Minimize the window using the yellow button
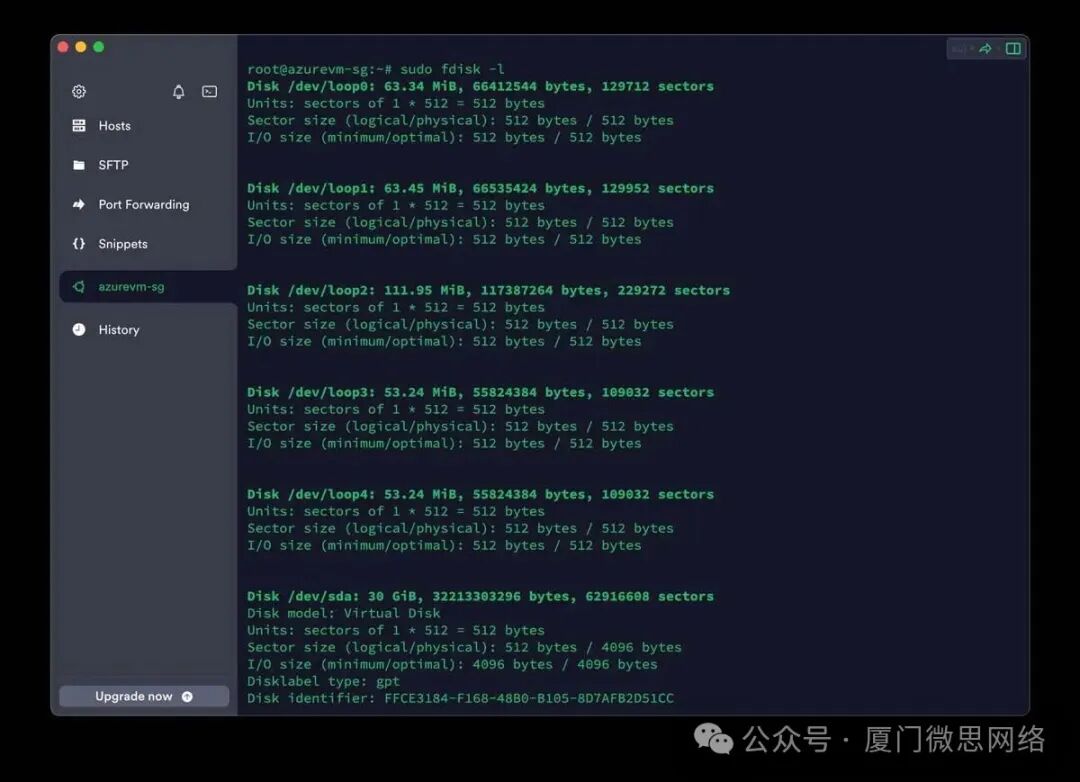The height and width of the screenshot is (782, 1080). pos(81,47)
